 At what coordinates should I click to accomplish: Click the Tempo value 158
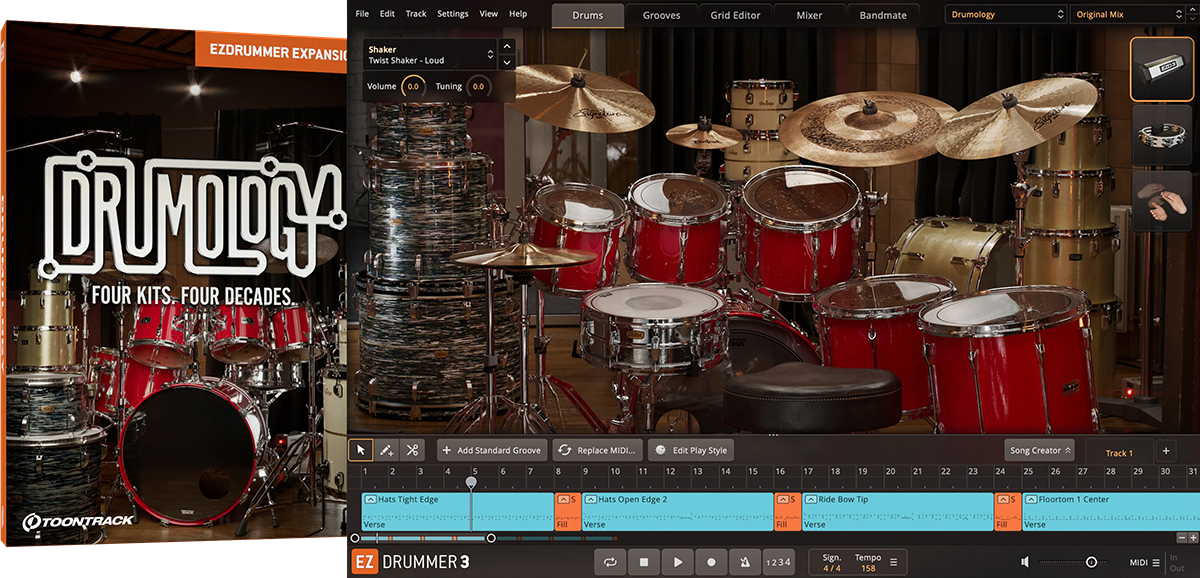coord(867,568)
